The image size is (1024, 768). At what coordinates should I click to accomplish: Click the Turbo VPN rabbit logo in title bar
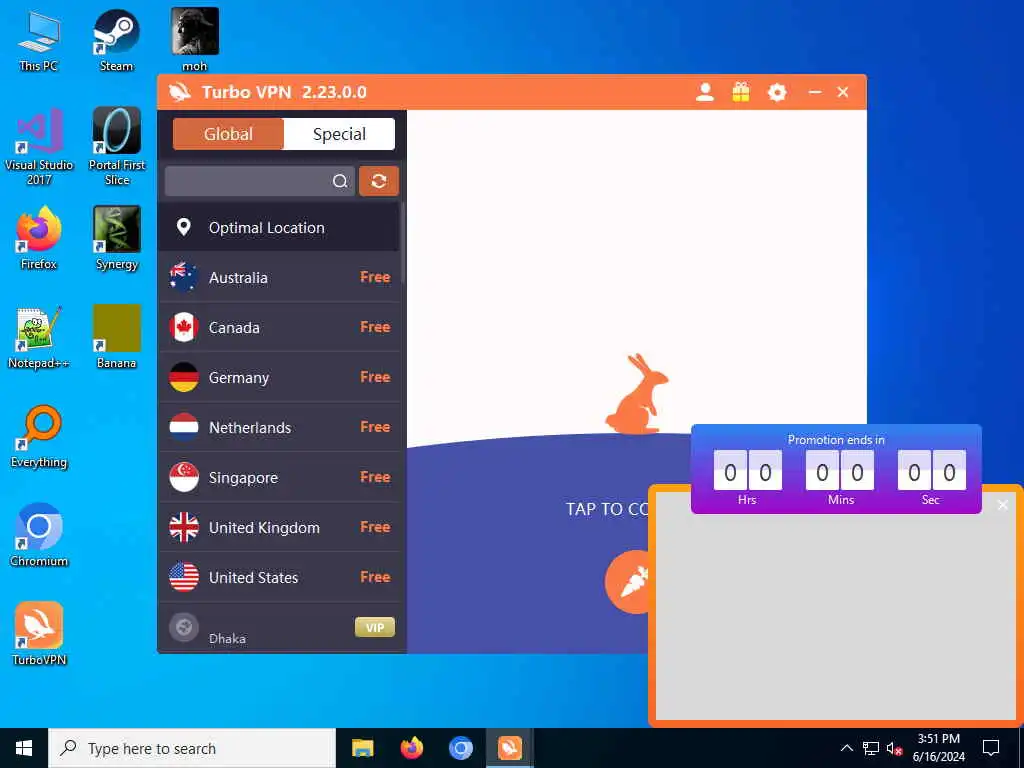pyautogui.click(x=180, y=92)
